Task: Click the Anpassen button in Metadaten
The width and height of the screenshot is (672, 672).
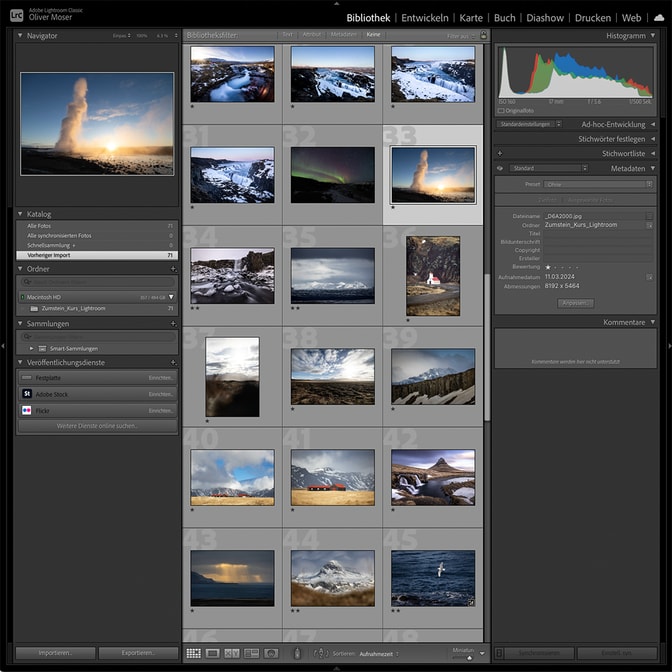Action: pos(576,303)
